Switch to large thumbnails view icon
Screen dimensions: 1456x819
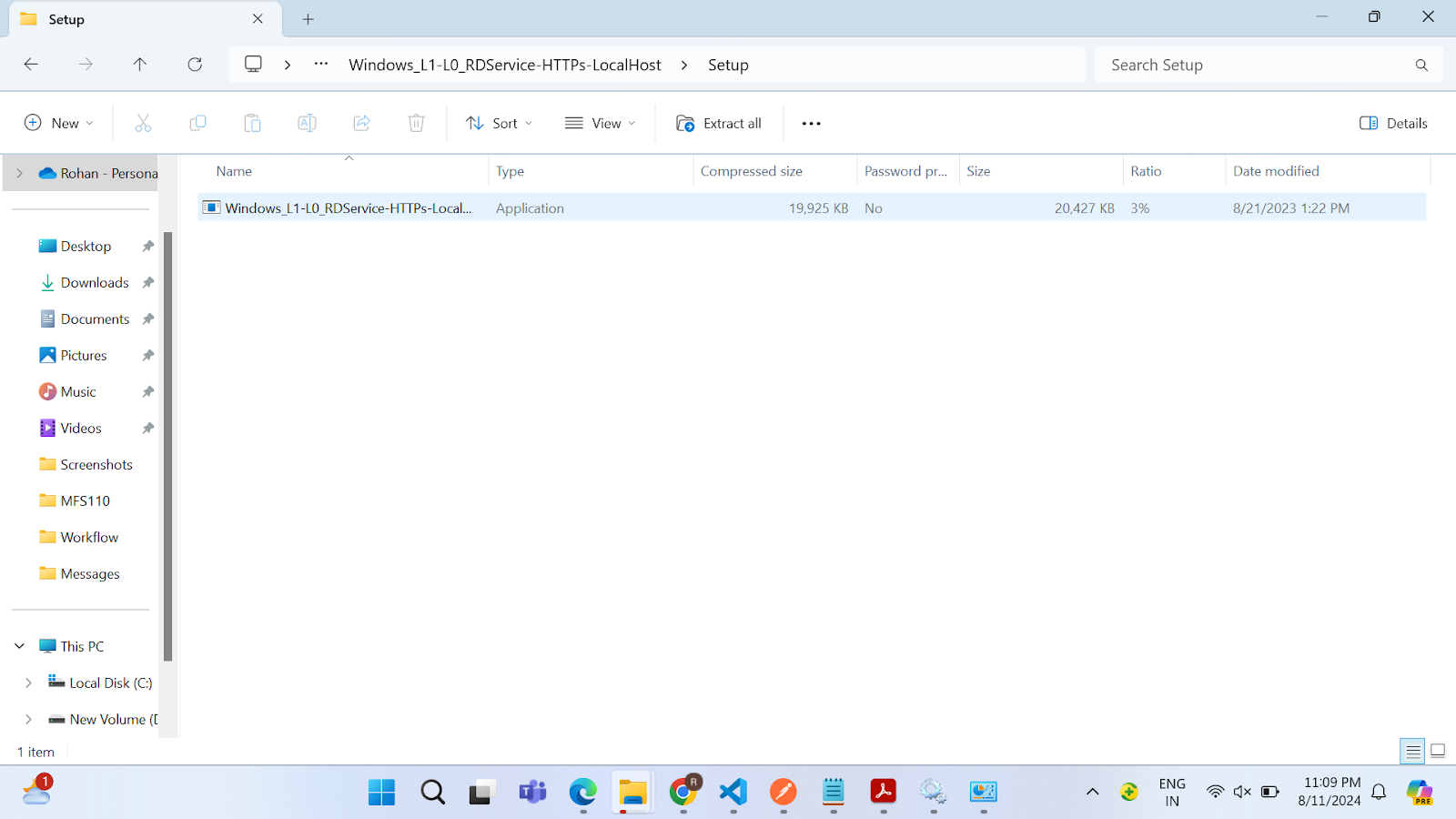pos(1438,752)
